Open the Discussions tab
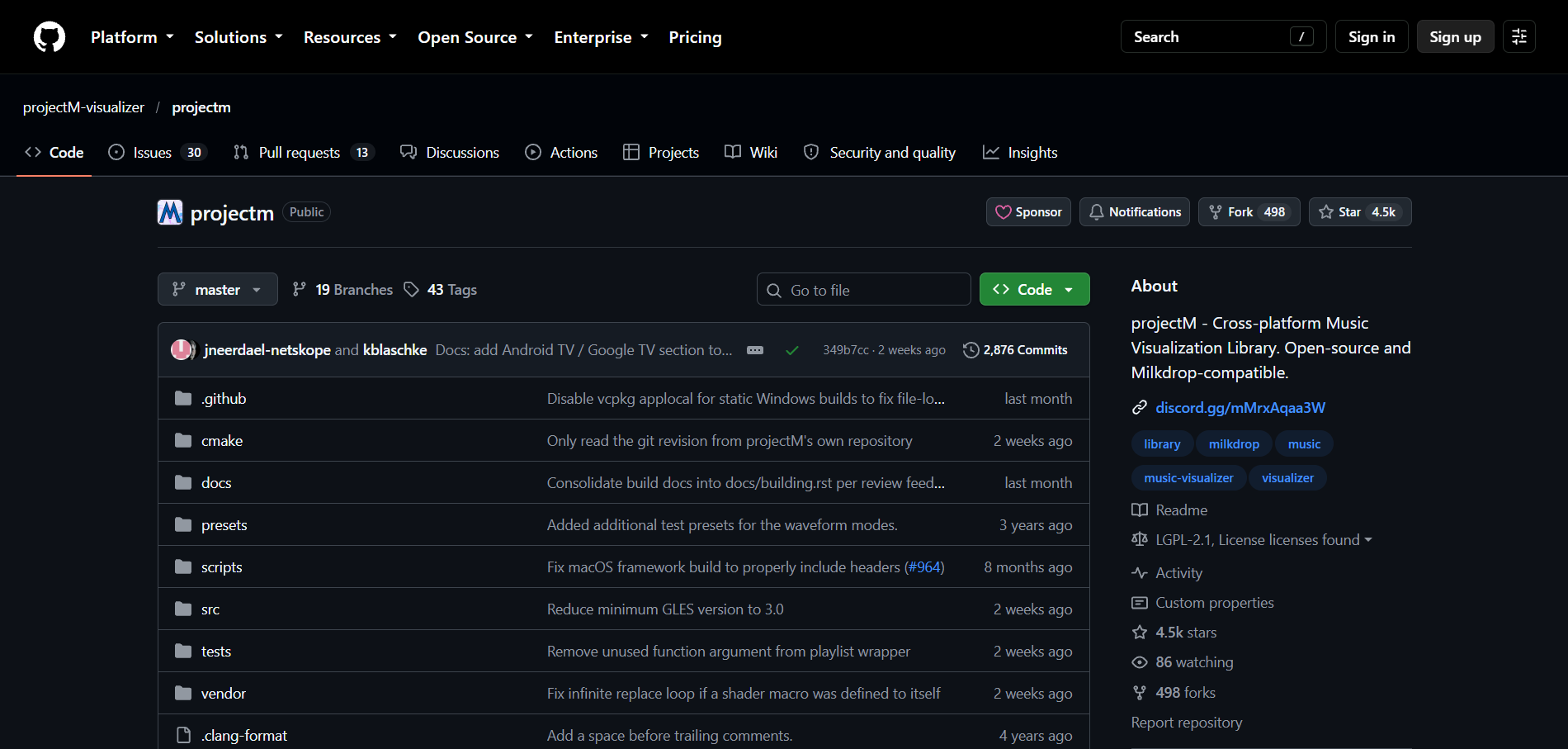Screen dimensions: 1568x749 coord(450,153)
